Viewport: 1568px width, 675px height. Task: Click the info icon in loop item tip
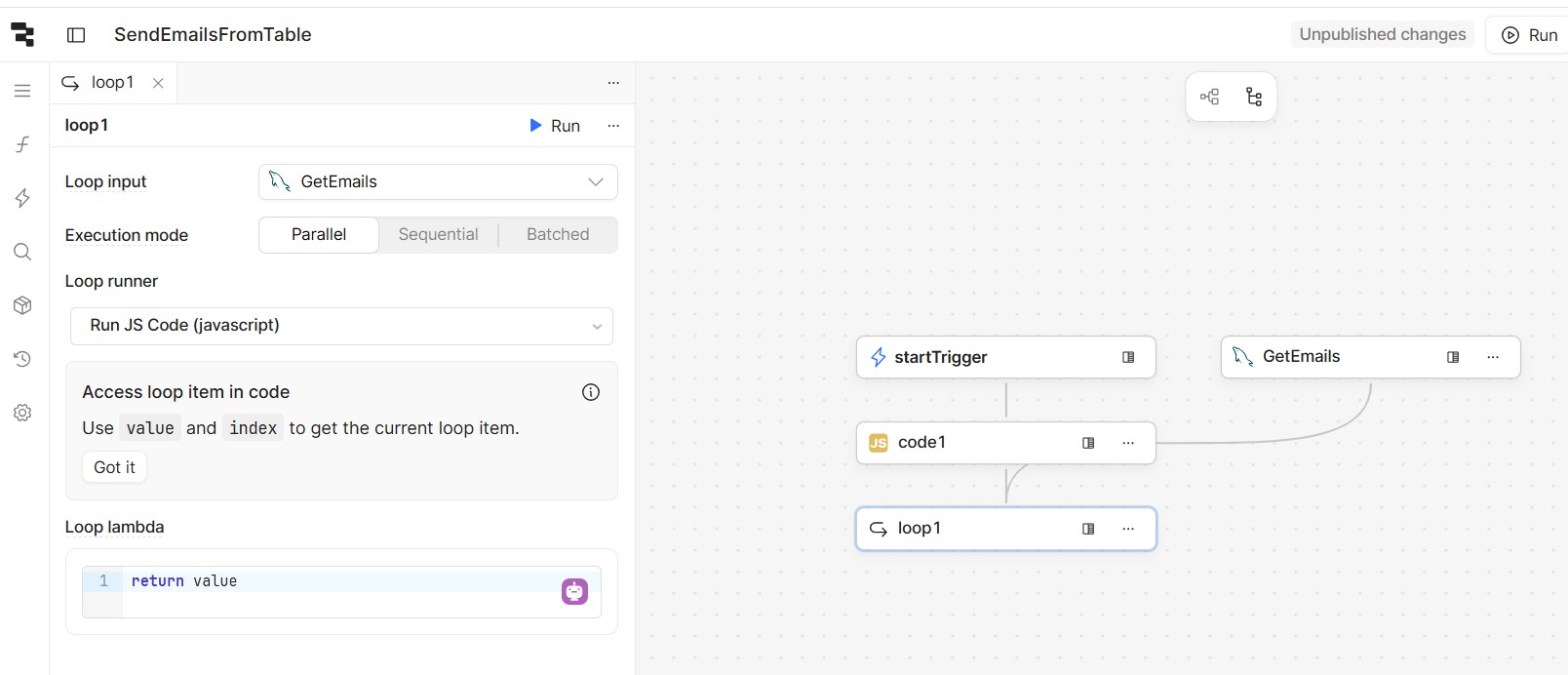(x=591, y=392)
